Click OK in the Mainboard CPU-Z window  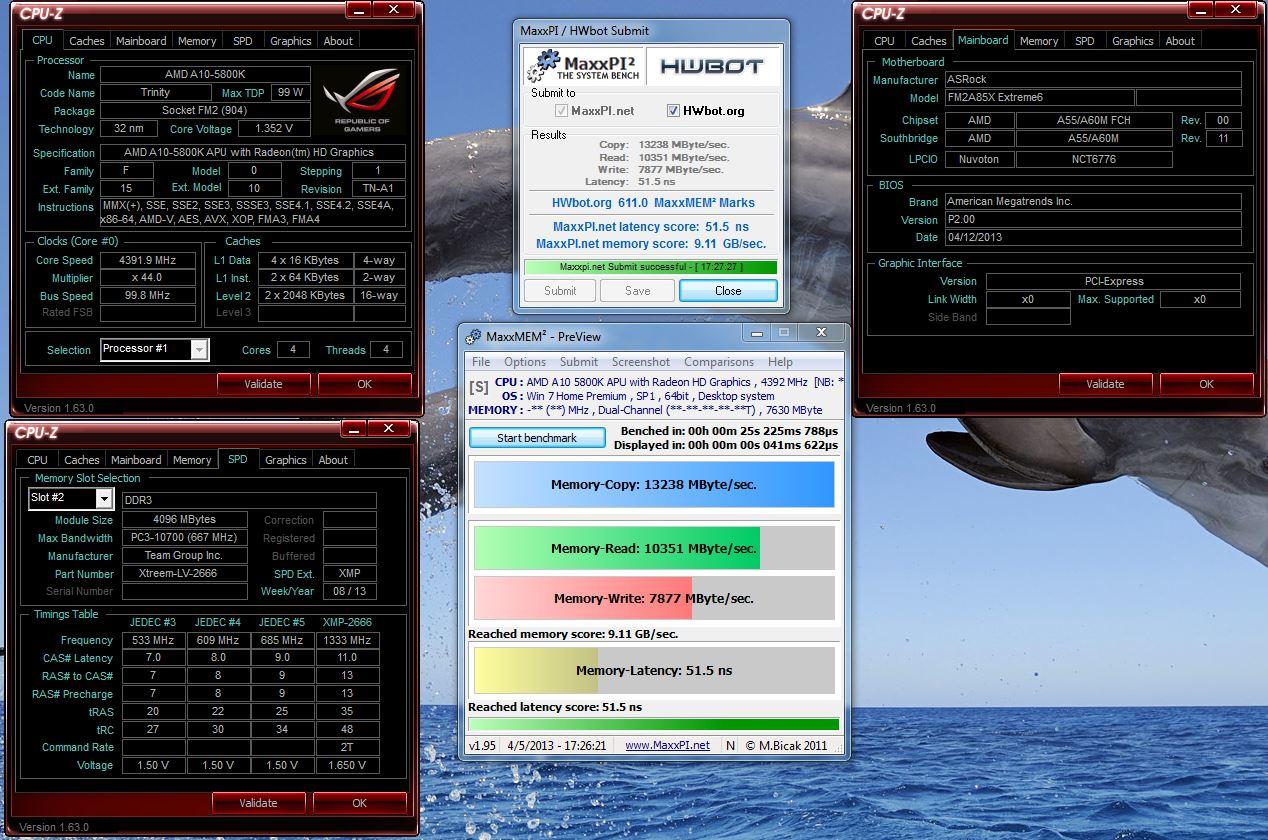(x=1206, y=384)
